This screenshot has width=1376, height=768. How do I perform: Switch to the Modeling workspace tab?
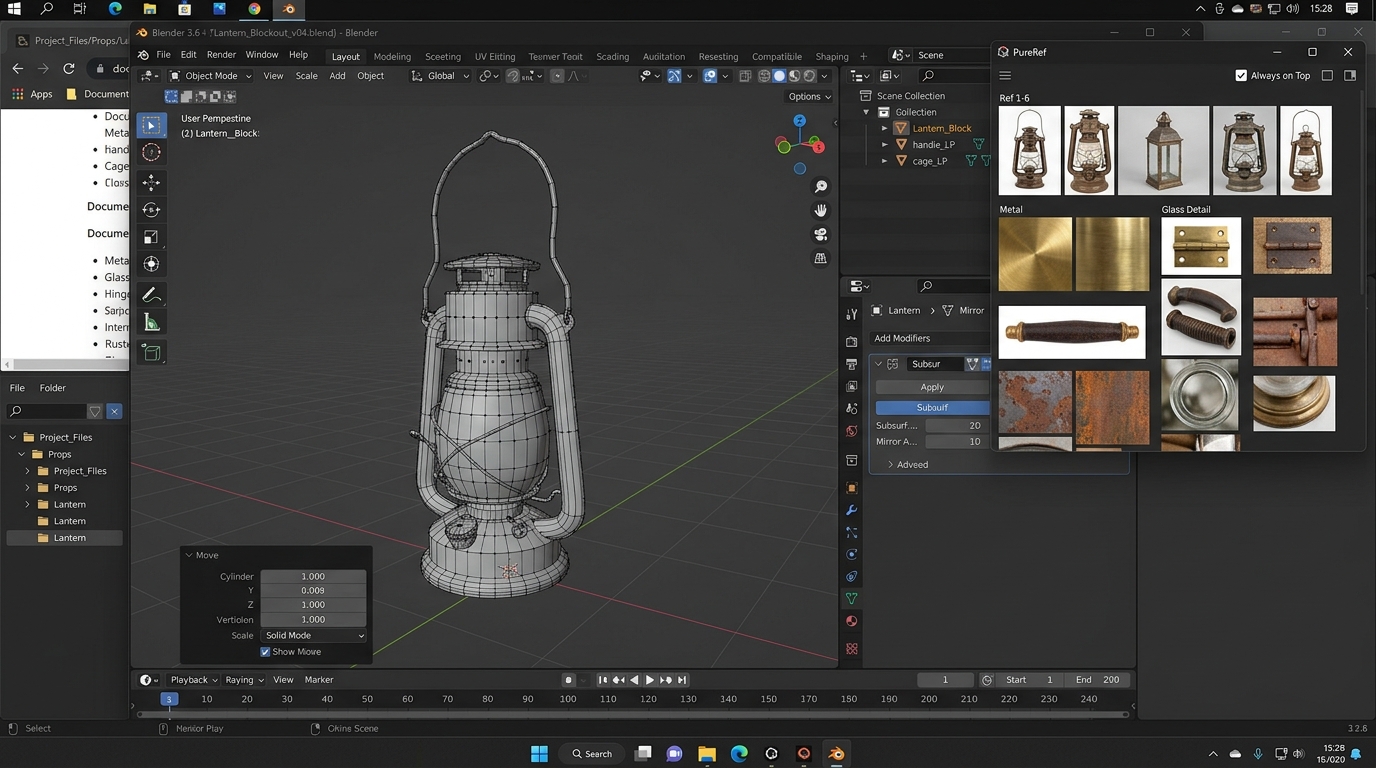pos(392,56)
